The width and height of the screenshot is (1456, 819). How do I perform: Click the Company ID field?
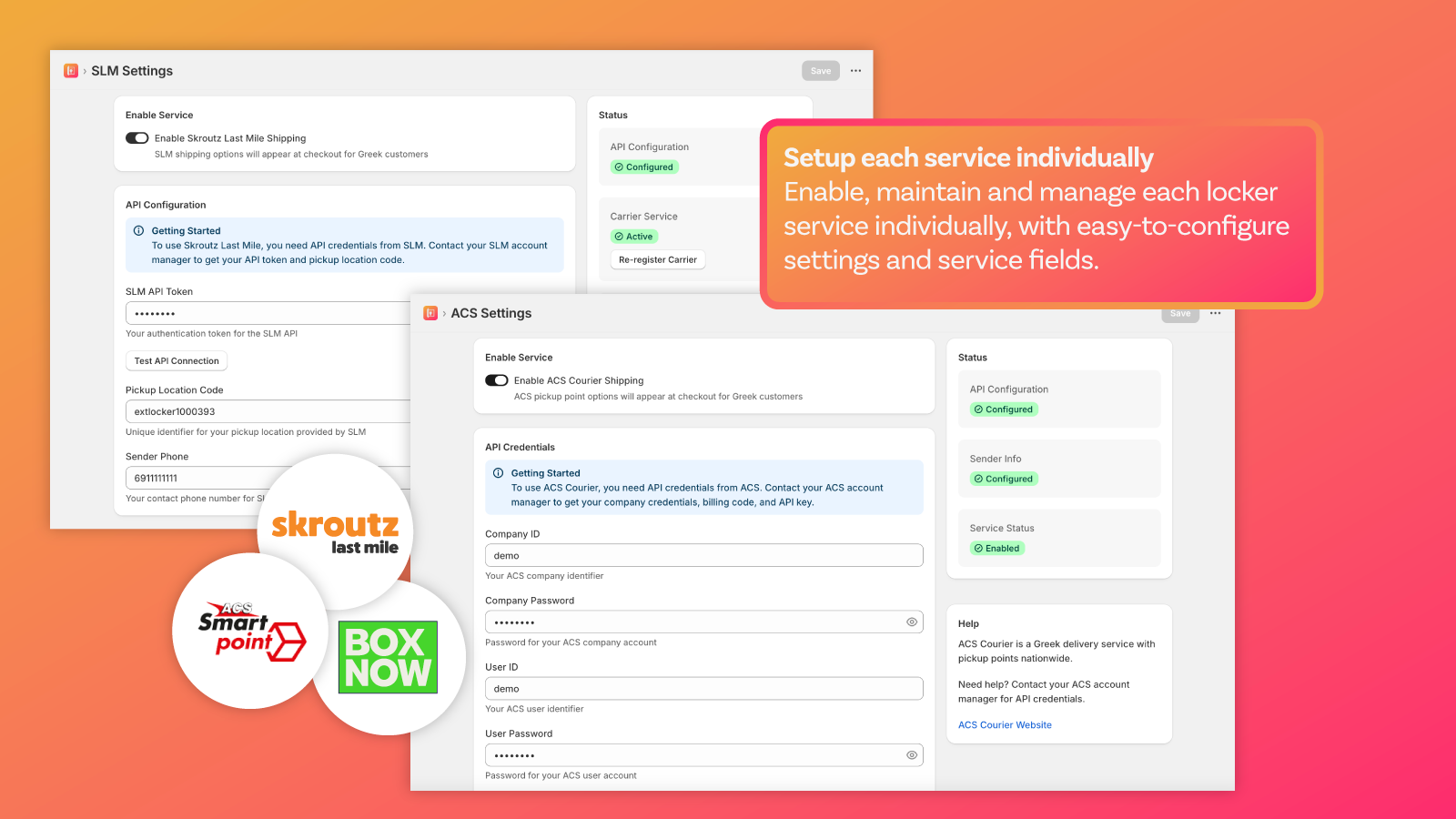[704, 555]
